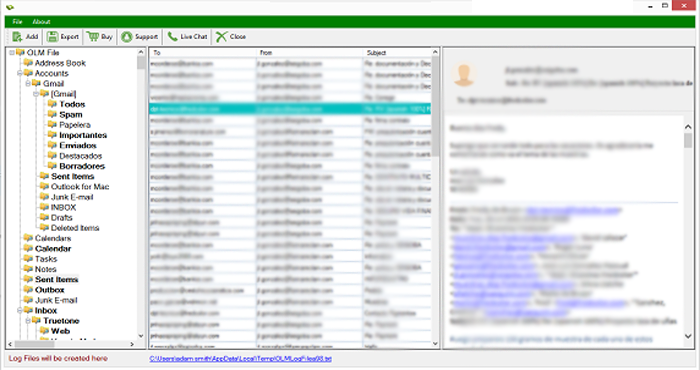Collapse the Accounts tree node
The image size is (700, 370).
[x=20, y=73]
